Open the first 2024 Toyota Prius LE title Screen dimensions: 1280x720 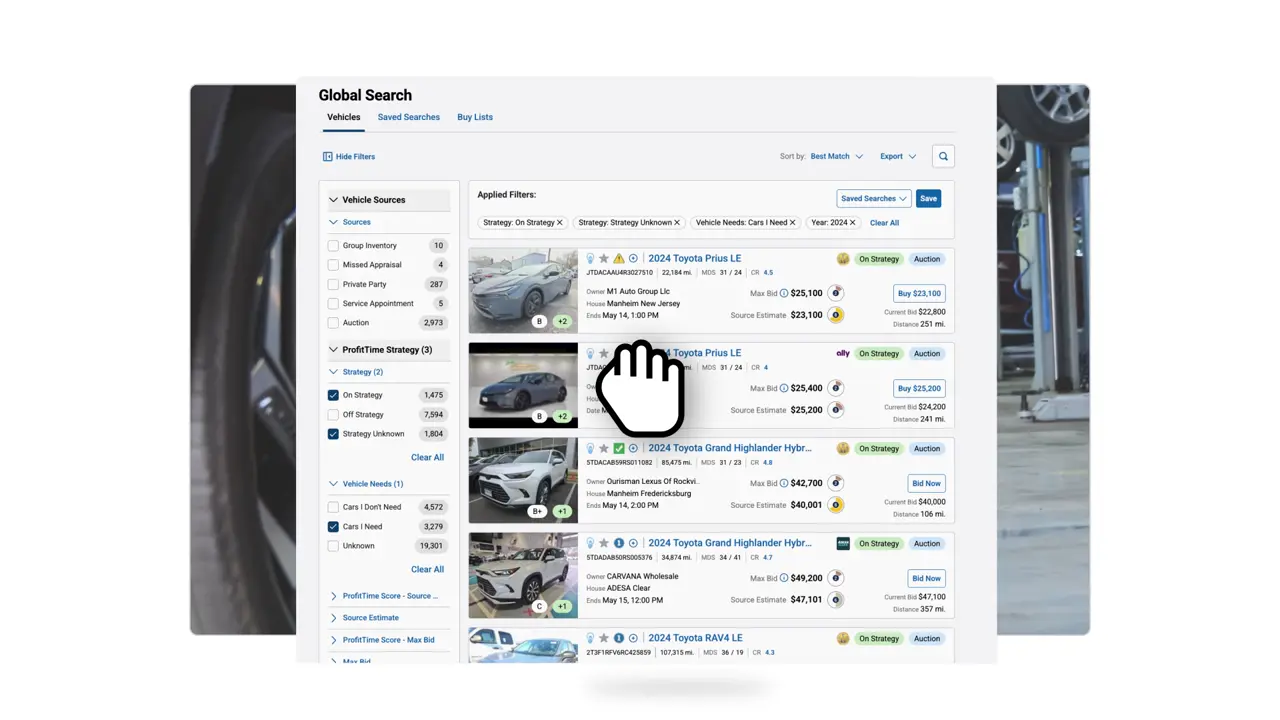[x=695, y=259]
